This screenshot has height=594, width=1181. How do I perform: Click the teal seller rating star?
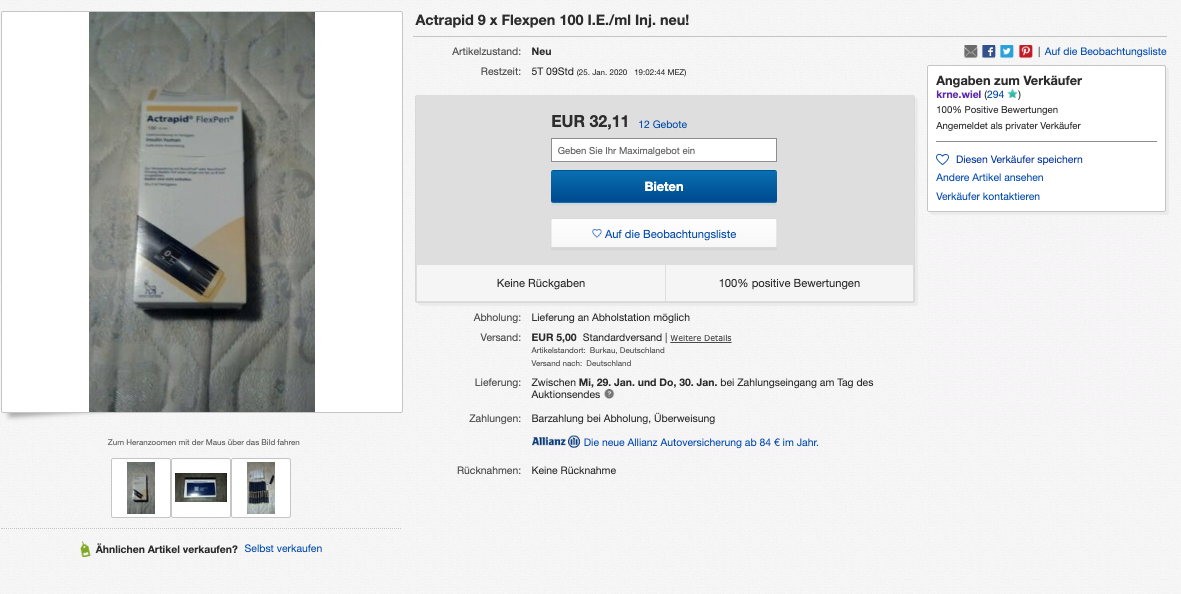[x=1012, y=94]
